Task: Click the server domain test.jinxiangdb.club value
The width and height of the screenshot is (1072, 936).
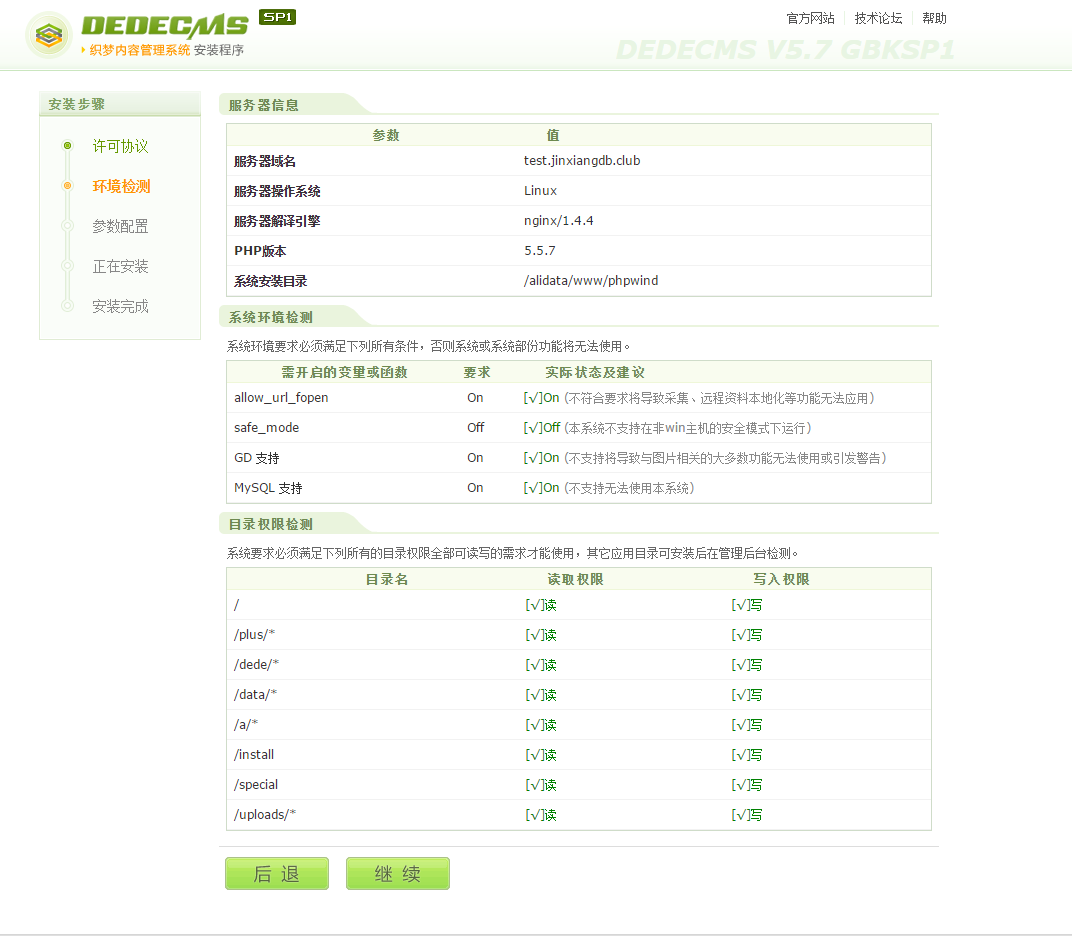Action: (582, 161)
